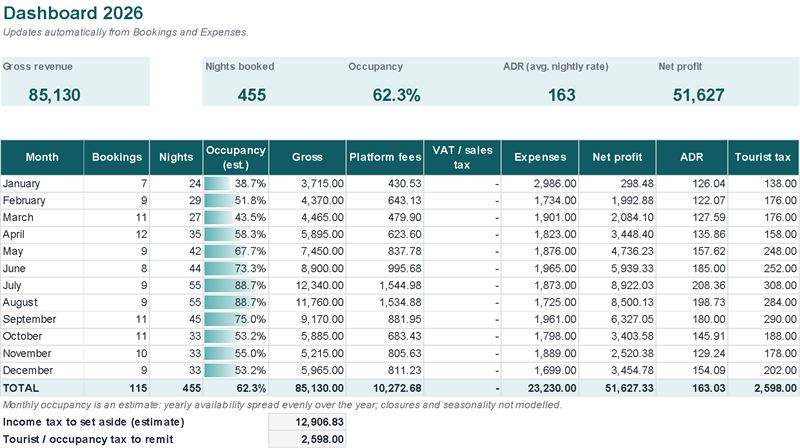
Task: Click January net profit 298.48
Action: (617, 184)
